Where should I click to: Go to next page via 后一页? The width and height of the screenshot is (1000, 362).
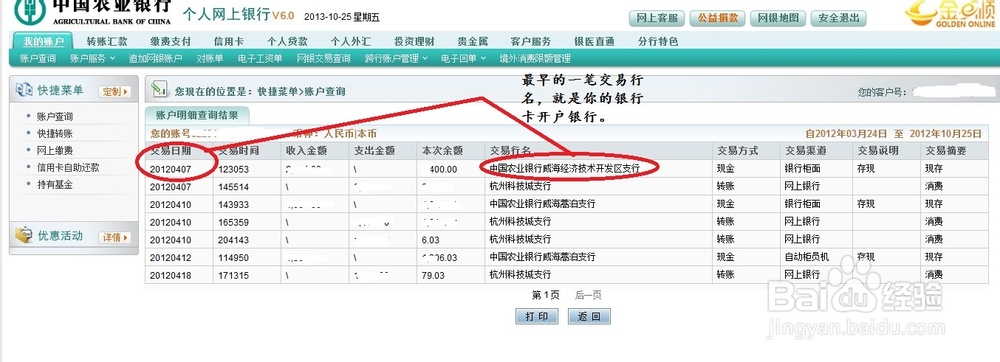coord(588,296)
